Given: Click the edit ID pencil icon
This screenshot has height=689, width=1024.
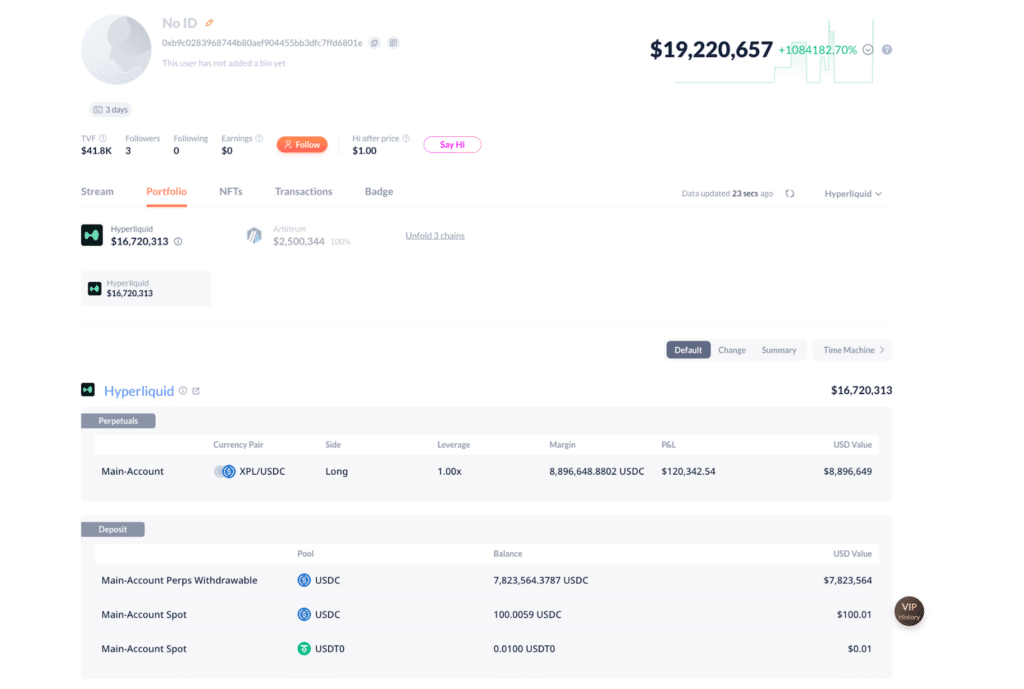Looking at the screenshot, I should pos(210,23).
